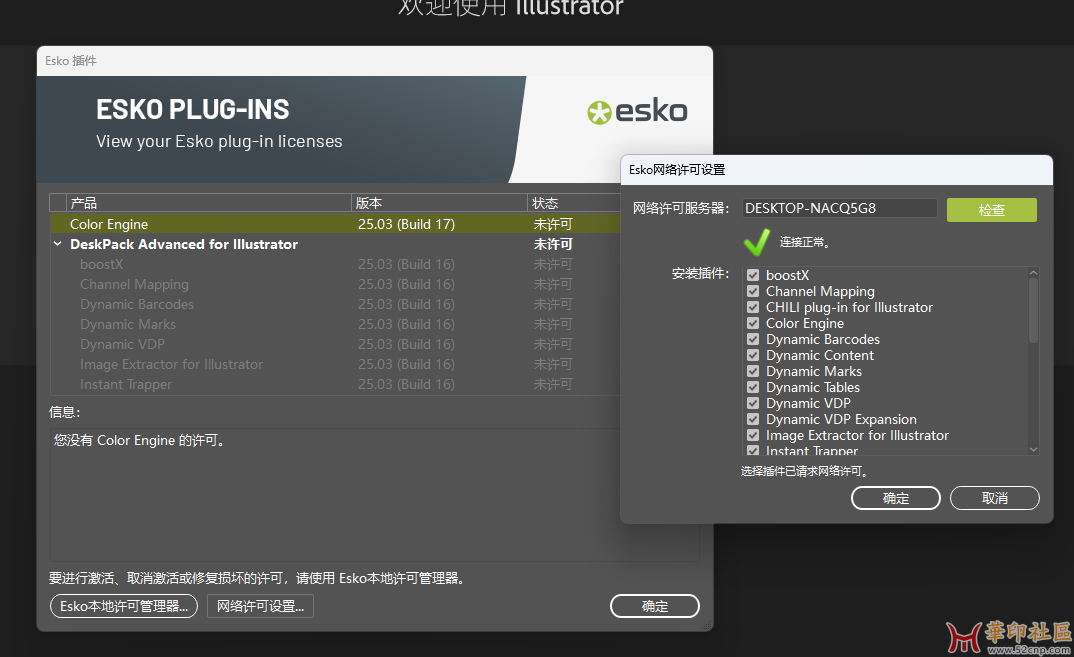
Task: Toggle CHILI plug-in for Illustrator checkbox
Action: (753, 307)
